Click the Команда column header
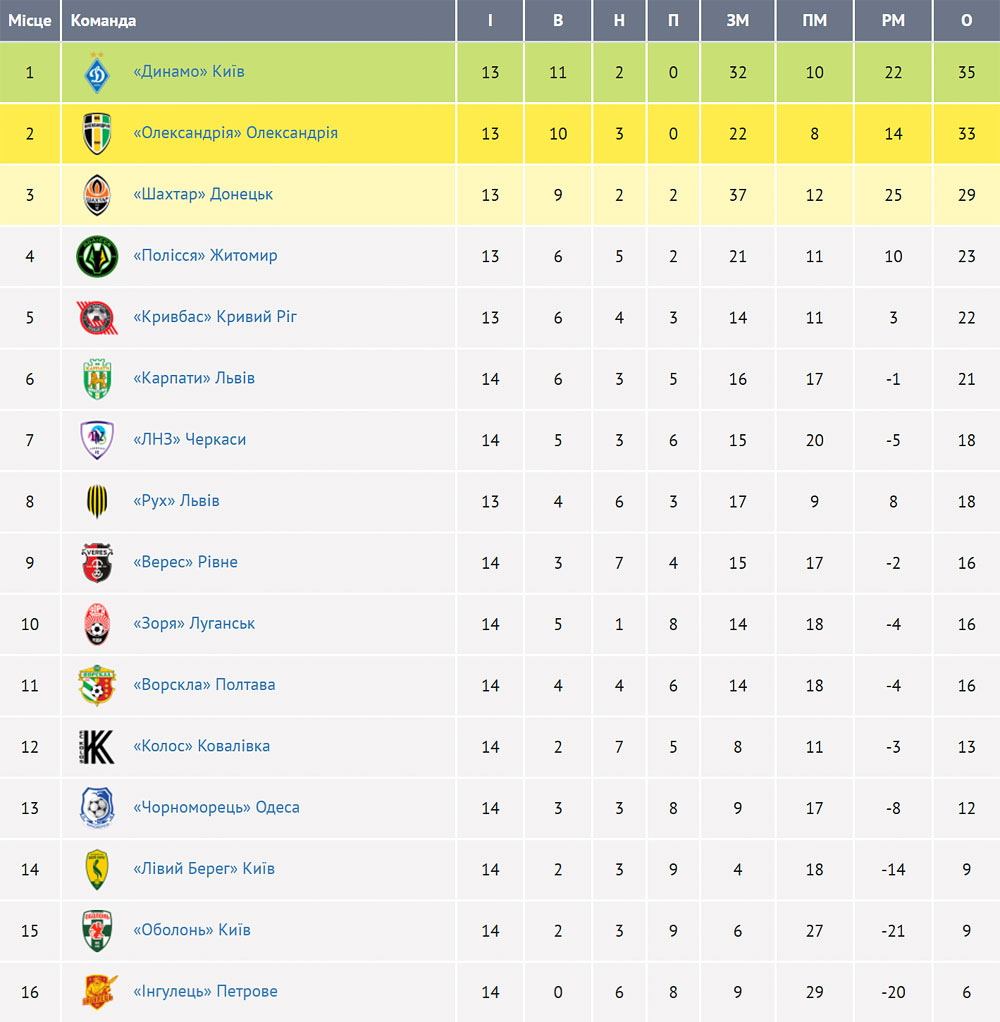 pos(103,20)
